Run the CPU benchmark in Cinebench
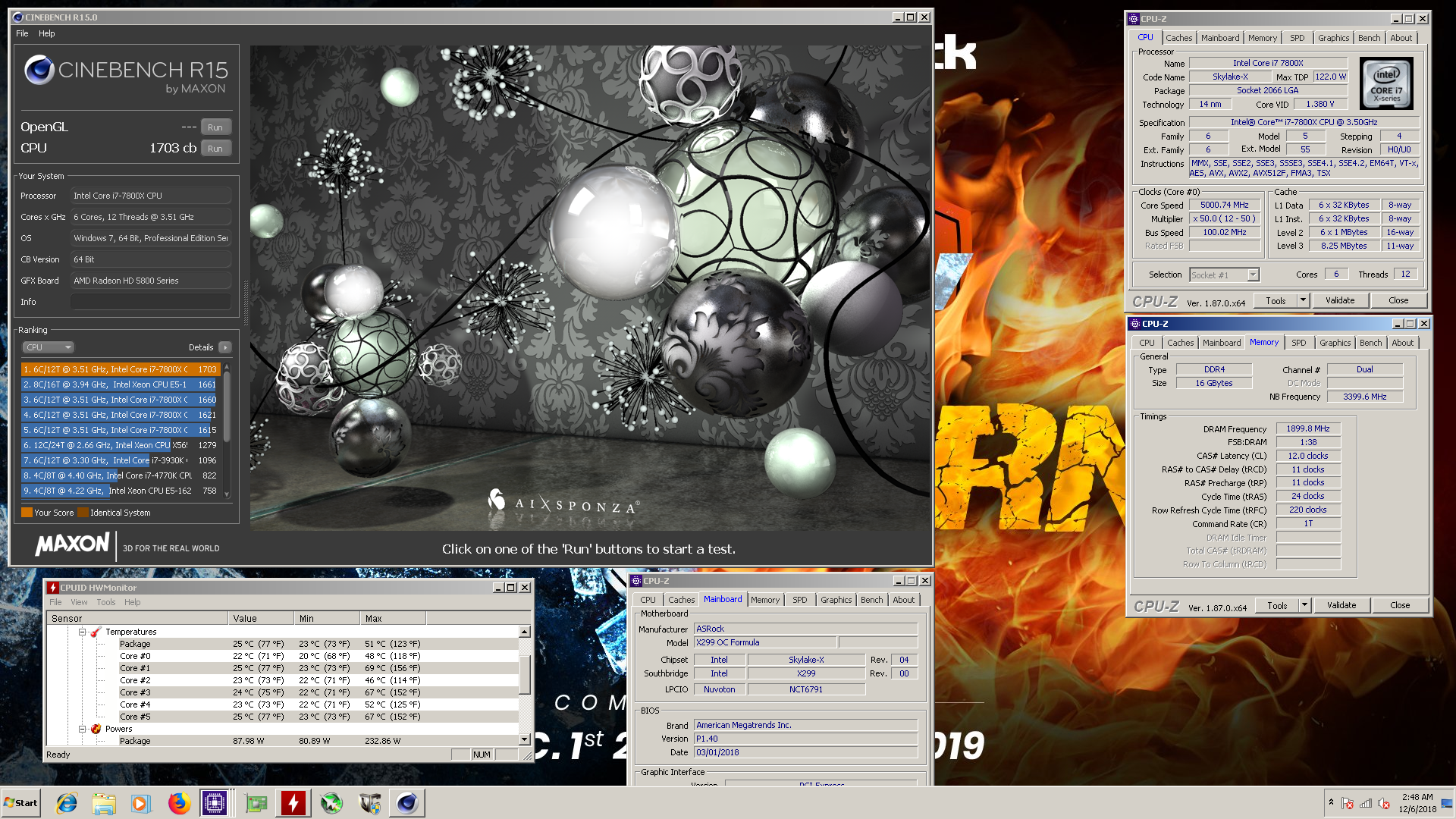The height and width of the screenshot is (819, 1456). click(x=215, y=149)
